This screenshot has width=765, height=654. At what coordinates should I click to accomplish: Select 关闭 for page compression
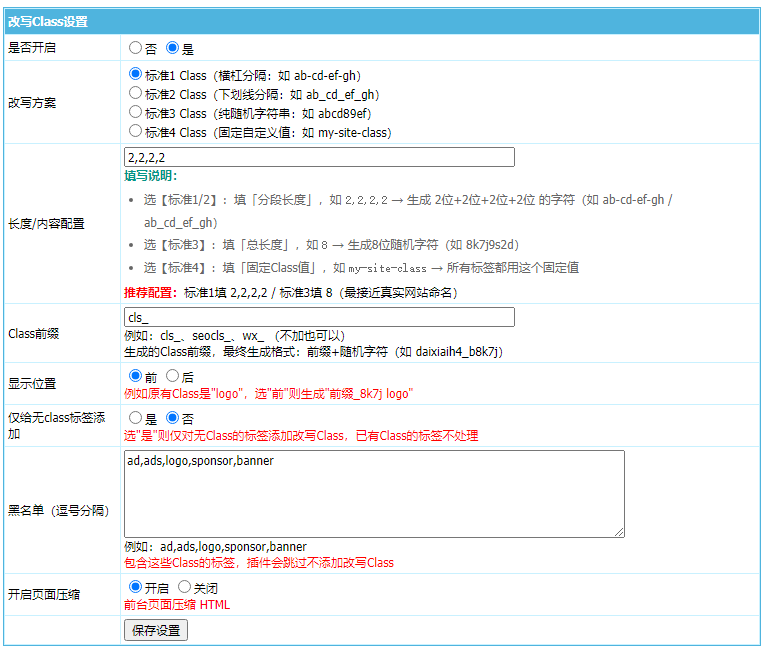tap(184, 587)
